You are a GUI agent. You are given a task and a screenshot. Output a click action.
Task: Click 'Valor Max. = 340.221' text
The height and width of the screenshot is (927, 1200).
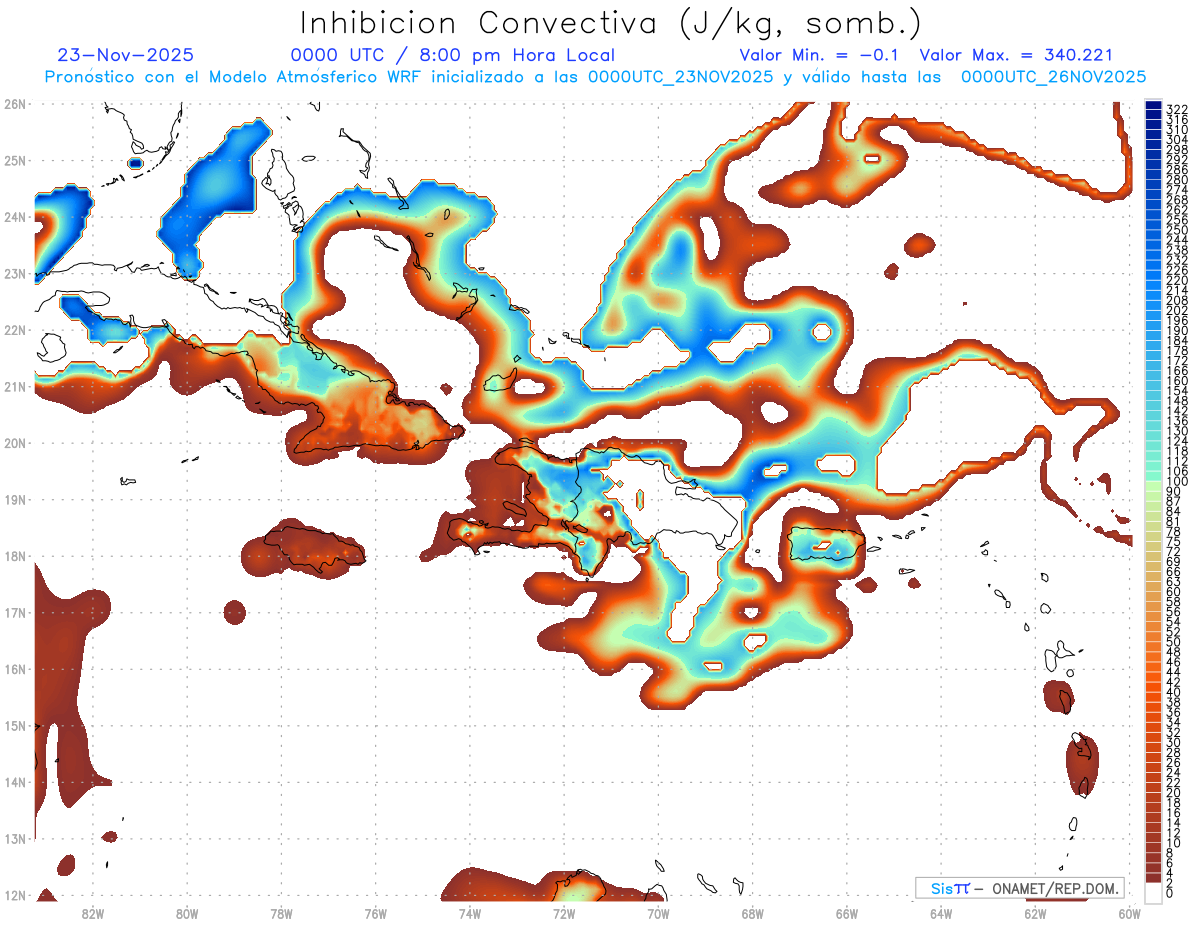click(1016, 56)
